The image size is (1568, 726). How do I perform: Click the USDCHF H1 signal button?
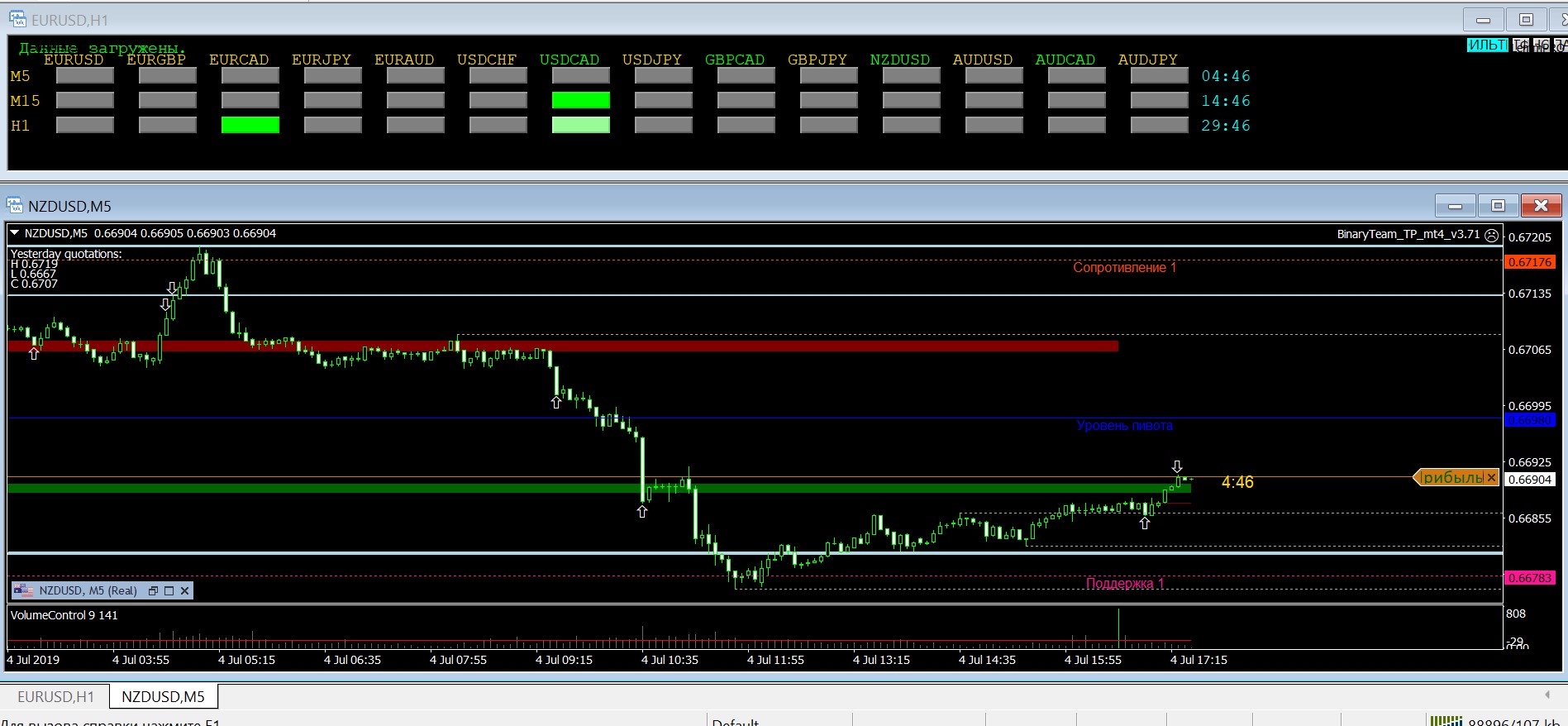(498, 125)
